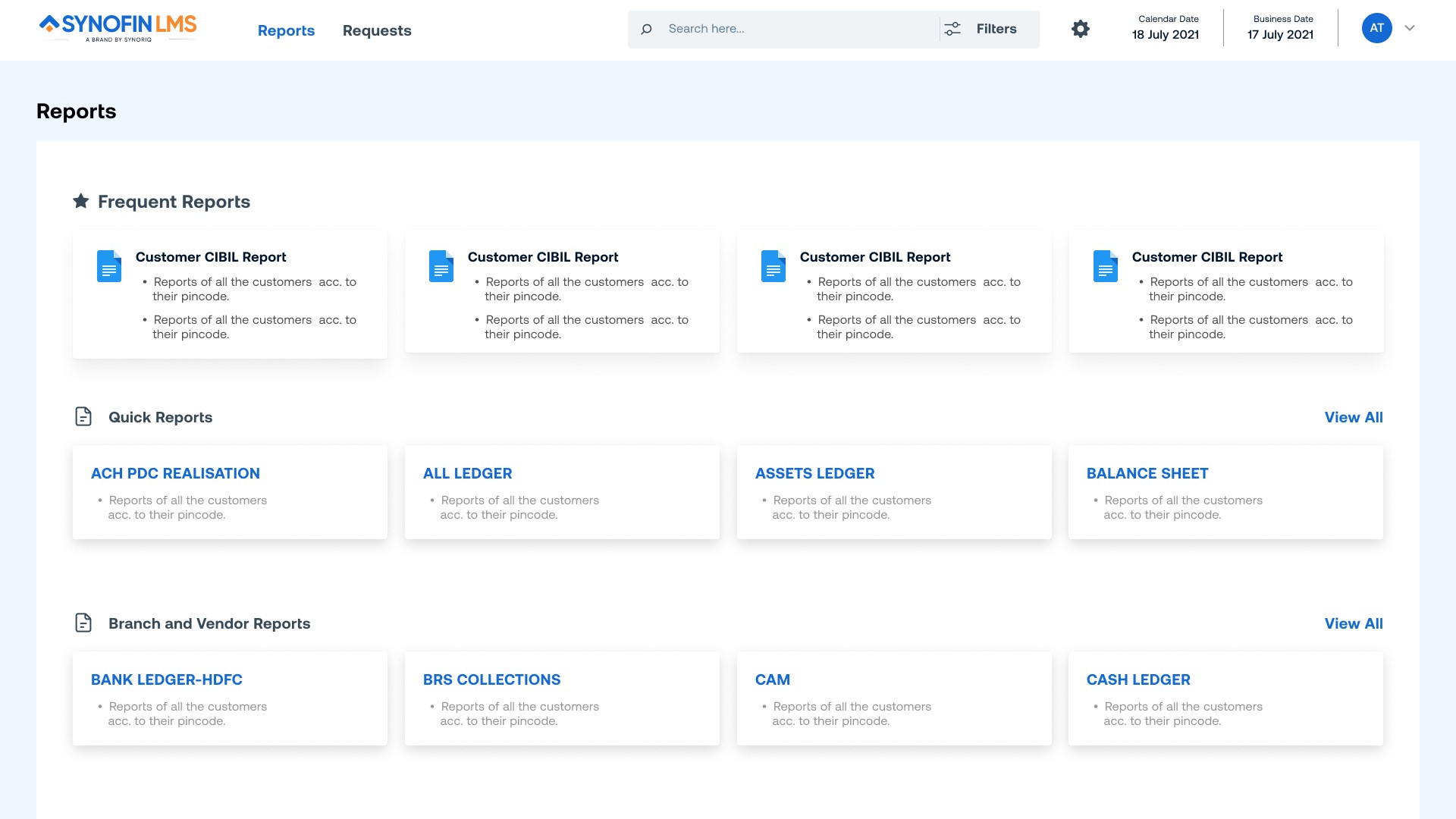Click the AT user avatar

tap(1376, 28)
